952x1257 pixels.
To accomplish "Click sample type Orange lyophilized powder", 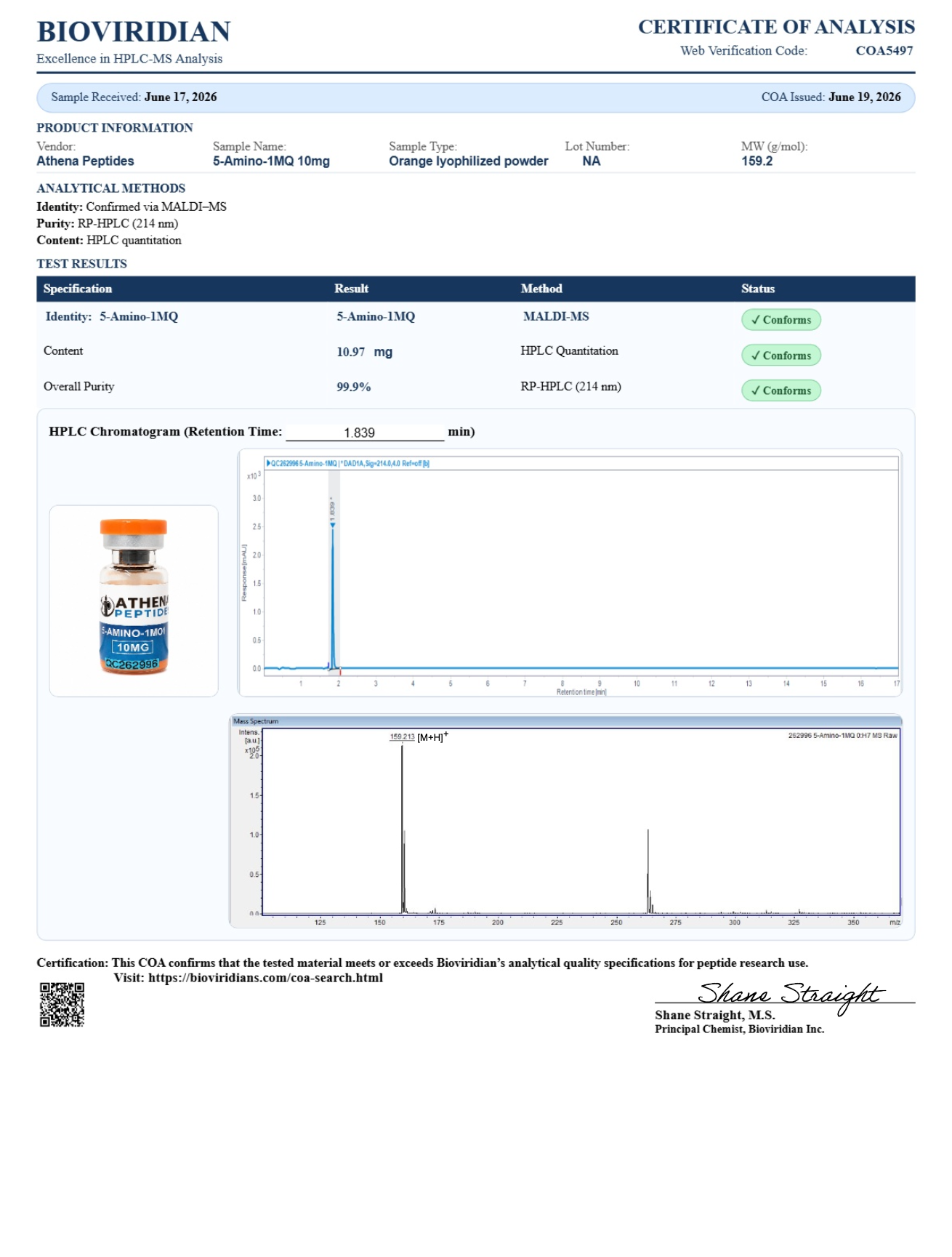I will [x=468, y=161].
